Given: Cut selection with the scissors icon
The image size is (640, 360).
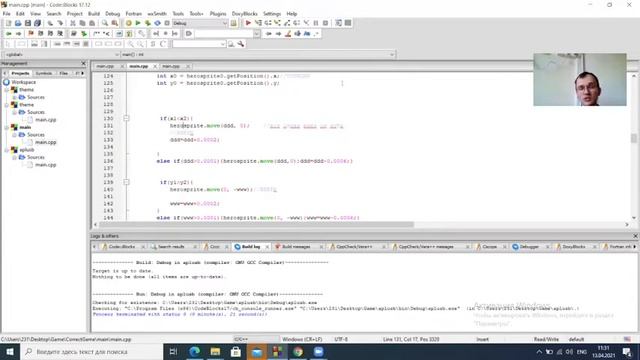Looking at the screenshot, I should (x=73, y=23).
